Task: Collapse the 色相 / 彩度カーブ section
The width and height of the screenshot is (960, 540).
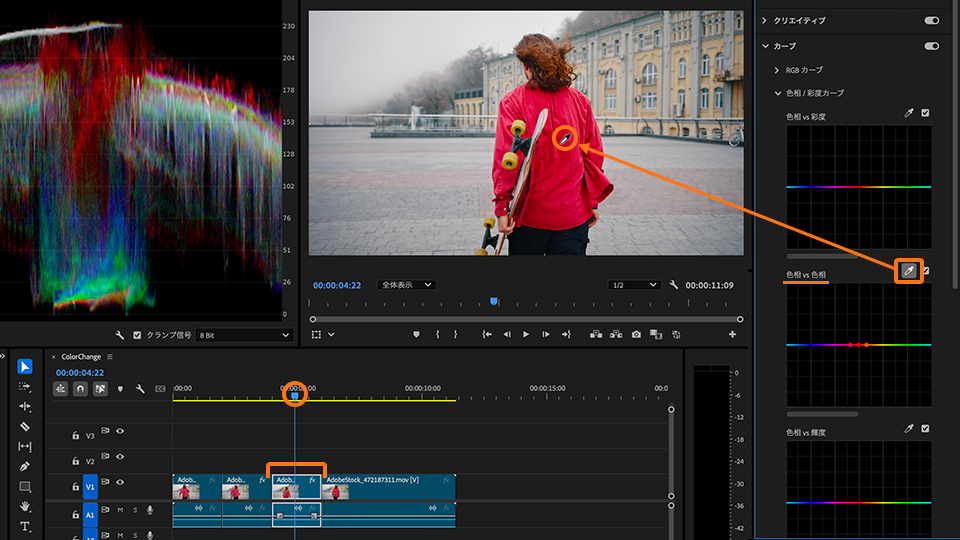Action: point(778,93)
